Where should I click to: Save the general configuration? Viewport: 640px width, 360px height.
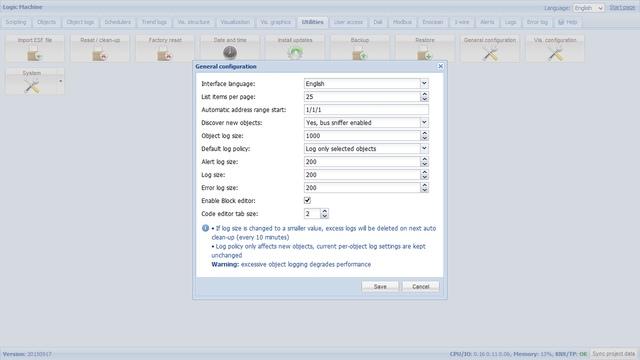point(380,287)
